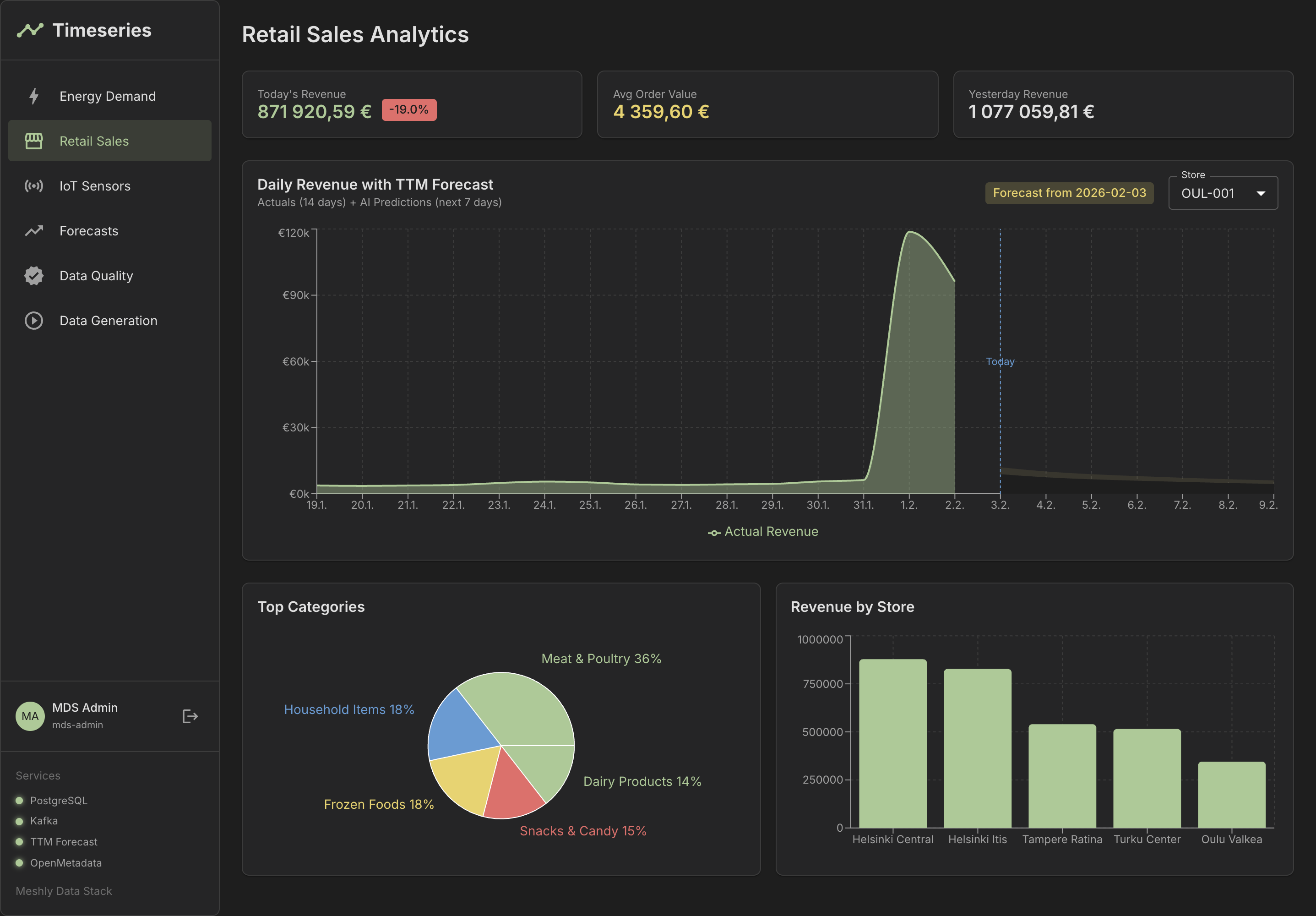Click the Oulu Valkea revenue bar
The image size is (1316, 916).
pyautogui.click(x=1231, y=794)
